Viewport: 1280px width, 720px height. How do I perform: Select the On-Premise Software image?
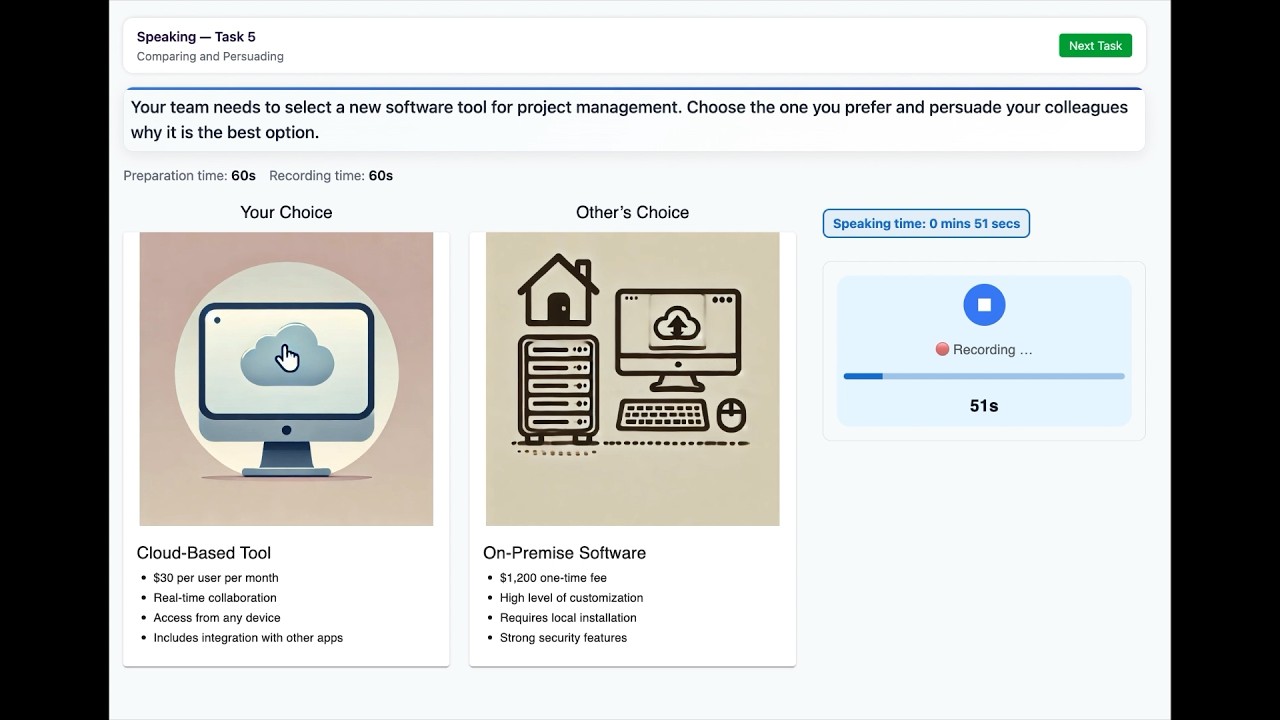pos(632,379)
